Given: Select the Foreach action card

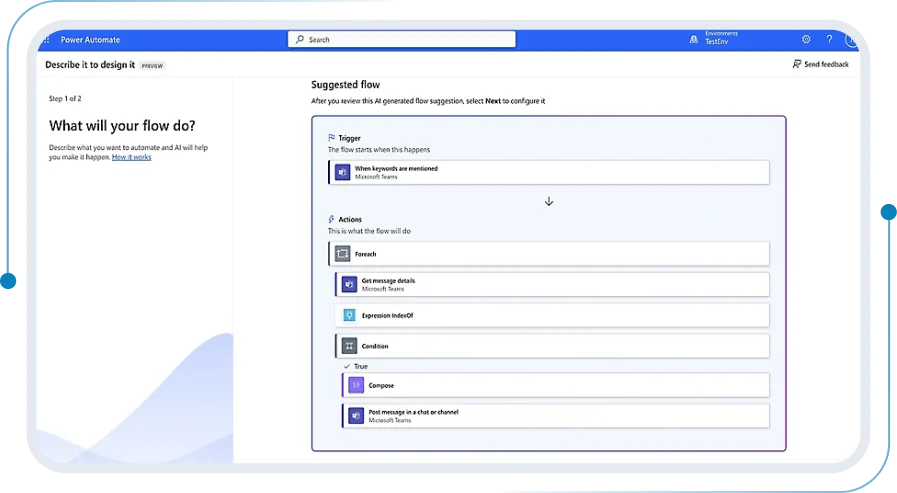Looking at the screenshot, I should 549,254.
